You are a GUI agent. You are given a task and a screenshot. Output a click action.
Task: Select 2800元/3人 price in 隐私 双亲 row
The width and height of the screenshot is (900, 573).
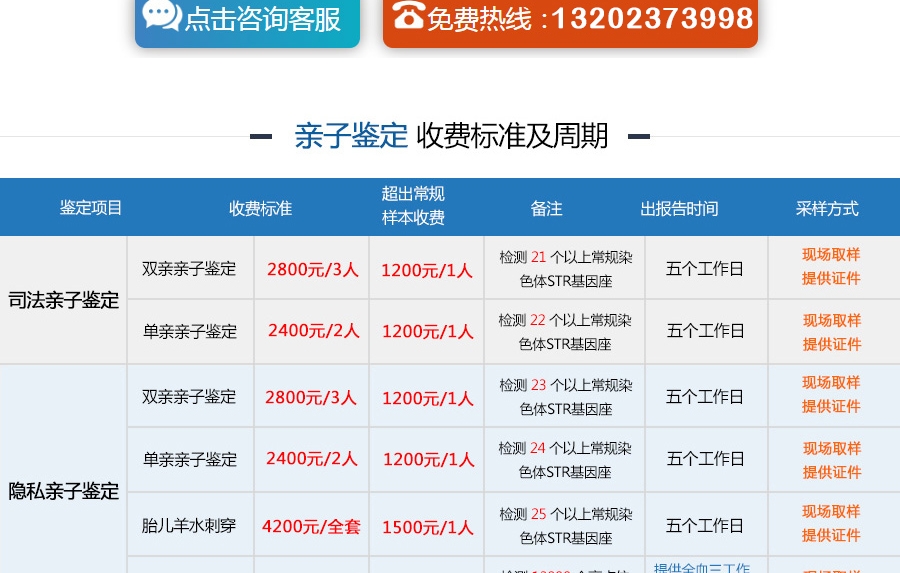pyautogui.click(x=311, y=397)
